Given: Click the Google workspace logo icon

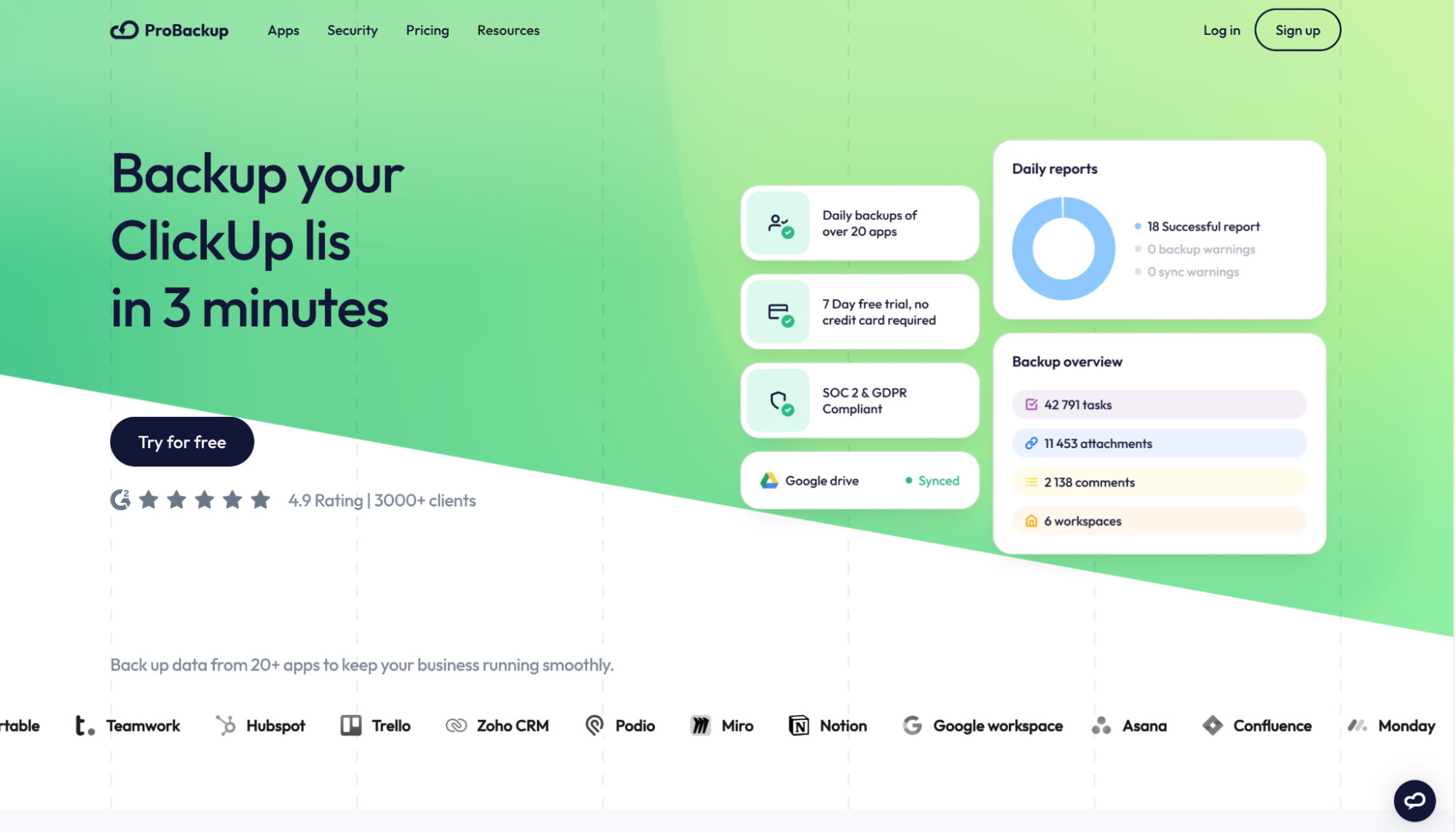Looking at the screenshot, I should (x=913, y=725).
